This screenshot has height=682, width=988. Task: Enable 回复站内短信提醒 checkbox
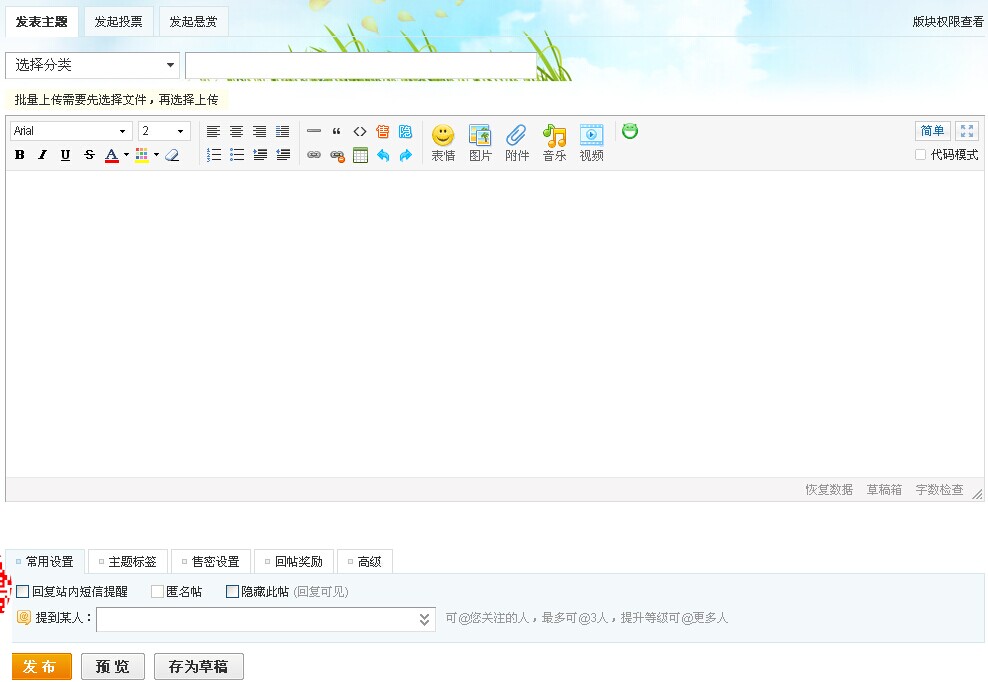point(23,592)
